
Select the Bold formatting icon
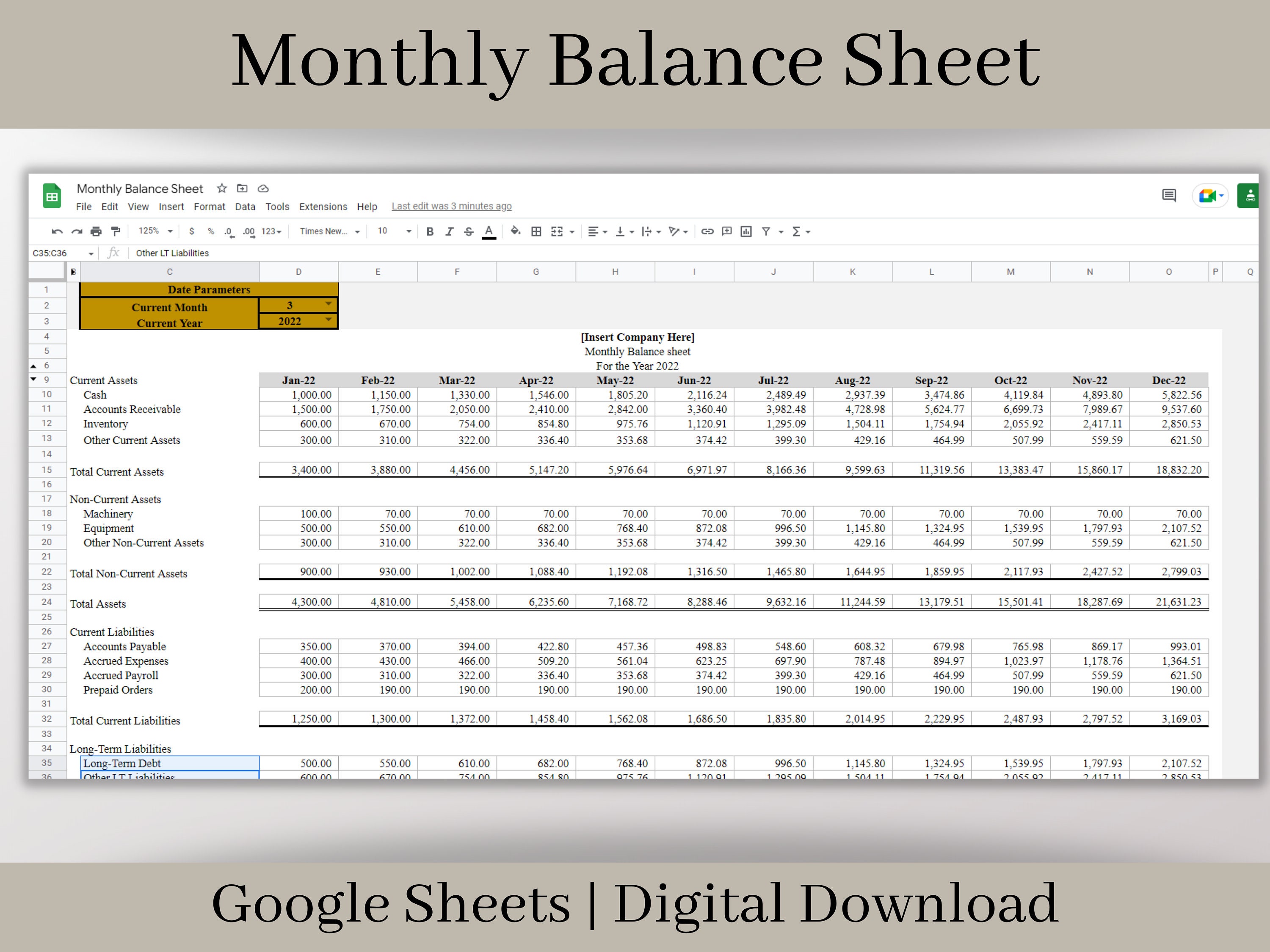click(x=430, y=231)
